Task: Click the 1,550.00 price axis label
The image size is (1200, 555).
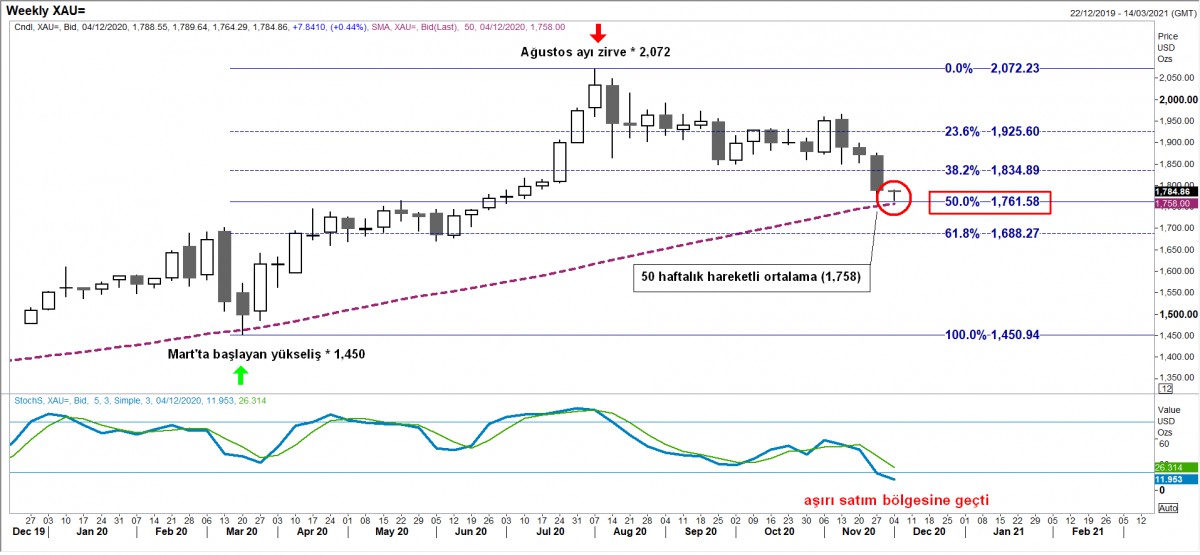Action: point(1175,292)
